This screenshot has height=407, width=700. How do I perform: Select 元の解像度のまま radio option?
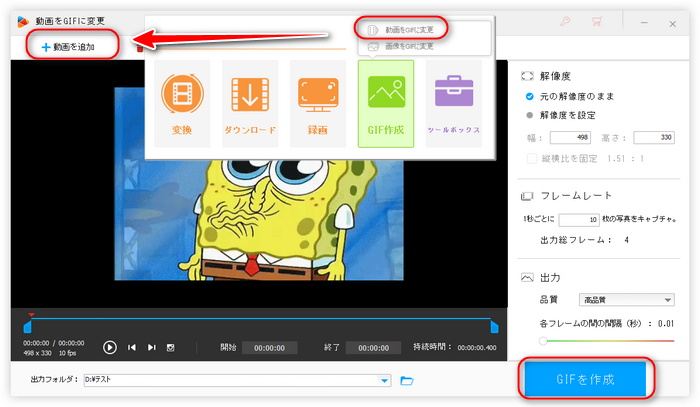point(530,96)
